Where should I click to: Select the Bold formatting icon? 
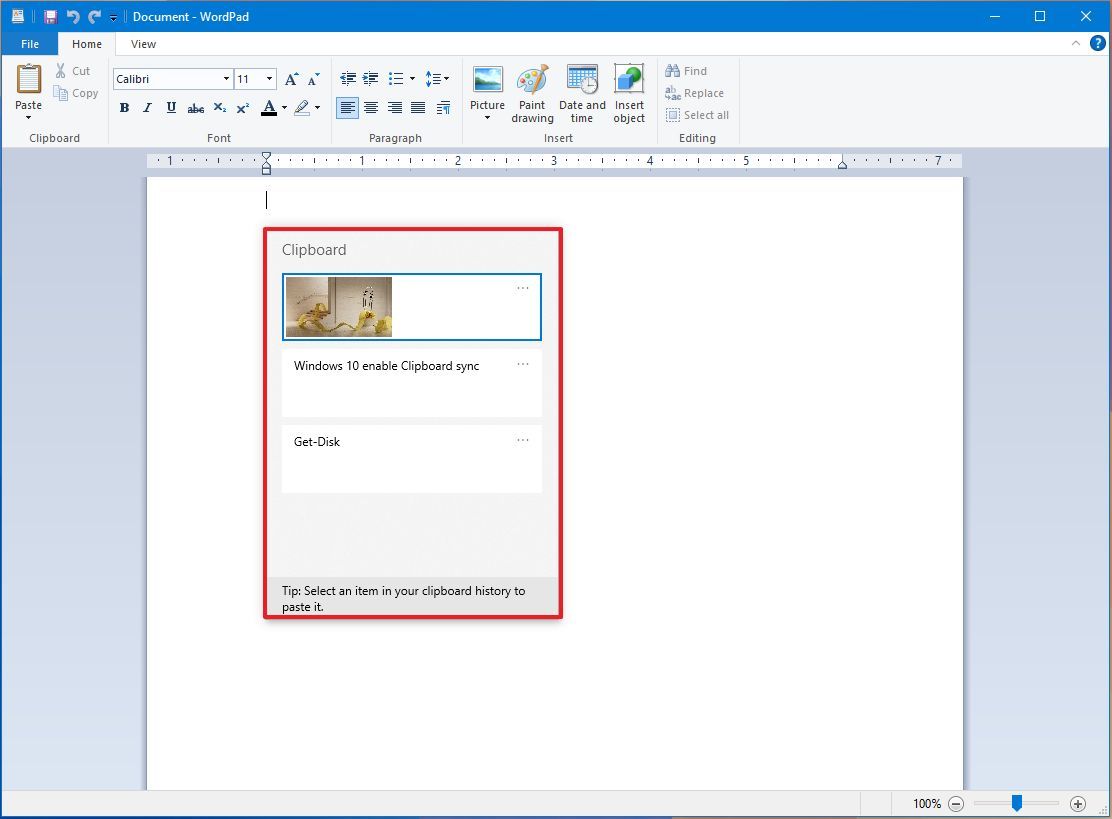coord(124,107)
